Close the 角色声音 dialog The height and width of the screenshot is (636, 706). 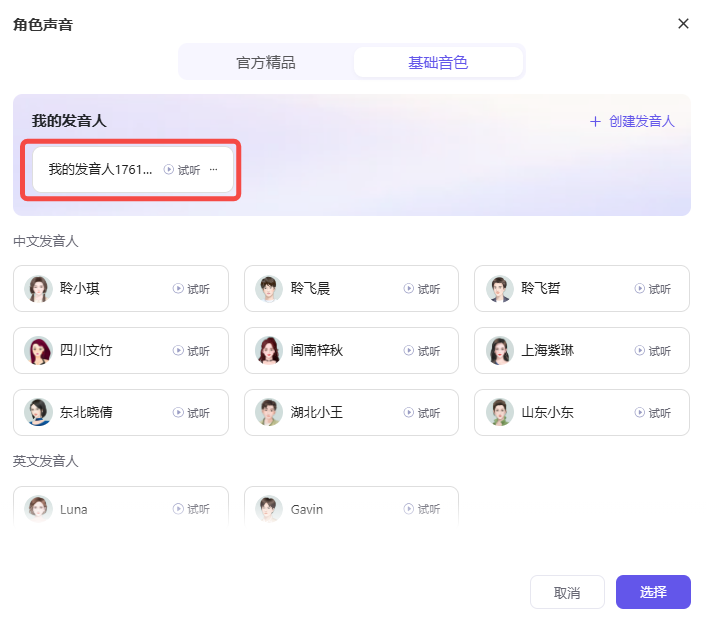pyautogui.click(x=684, y=24)
